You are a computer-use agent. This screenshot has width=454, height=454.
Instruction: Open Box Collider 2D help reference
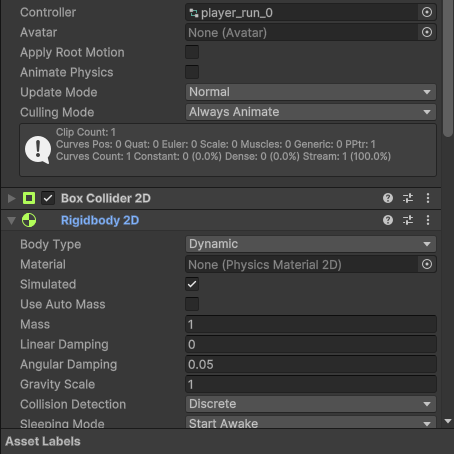coord(388,198)
